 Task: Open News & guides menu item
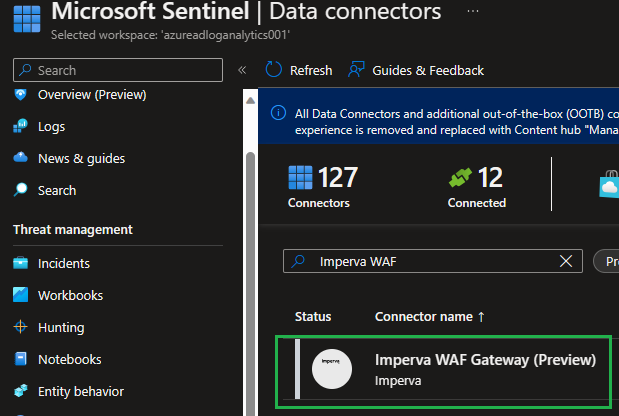(x=81, y=159)
